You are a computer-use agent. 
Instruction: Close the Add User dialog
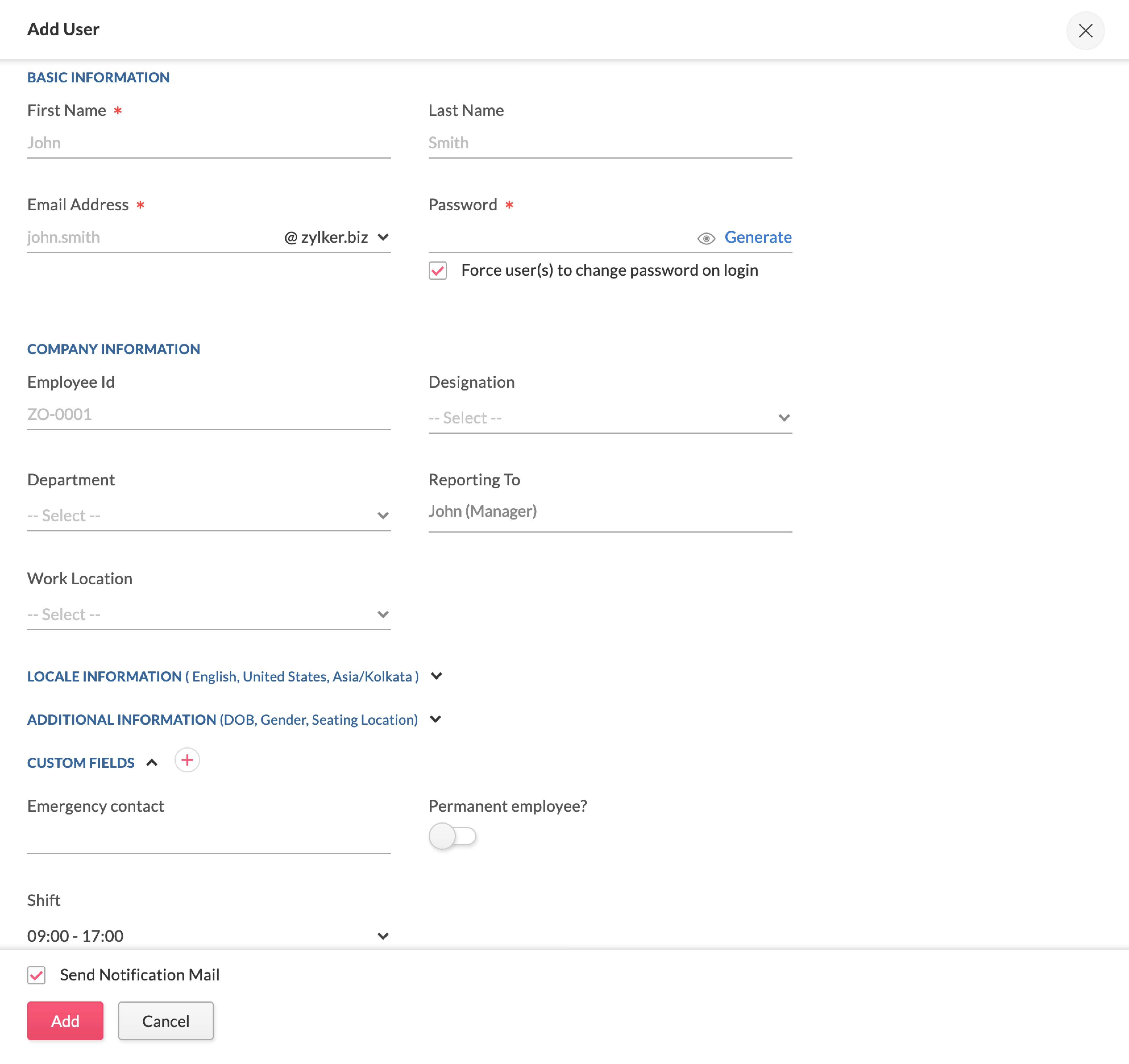coord(1085,31)
